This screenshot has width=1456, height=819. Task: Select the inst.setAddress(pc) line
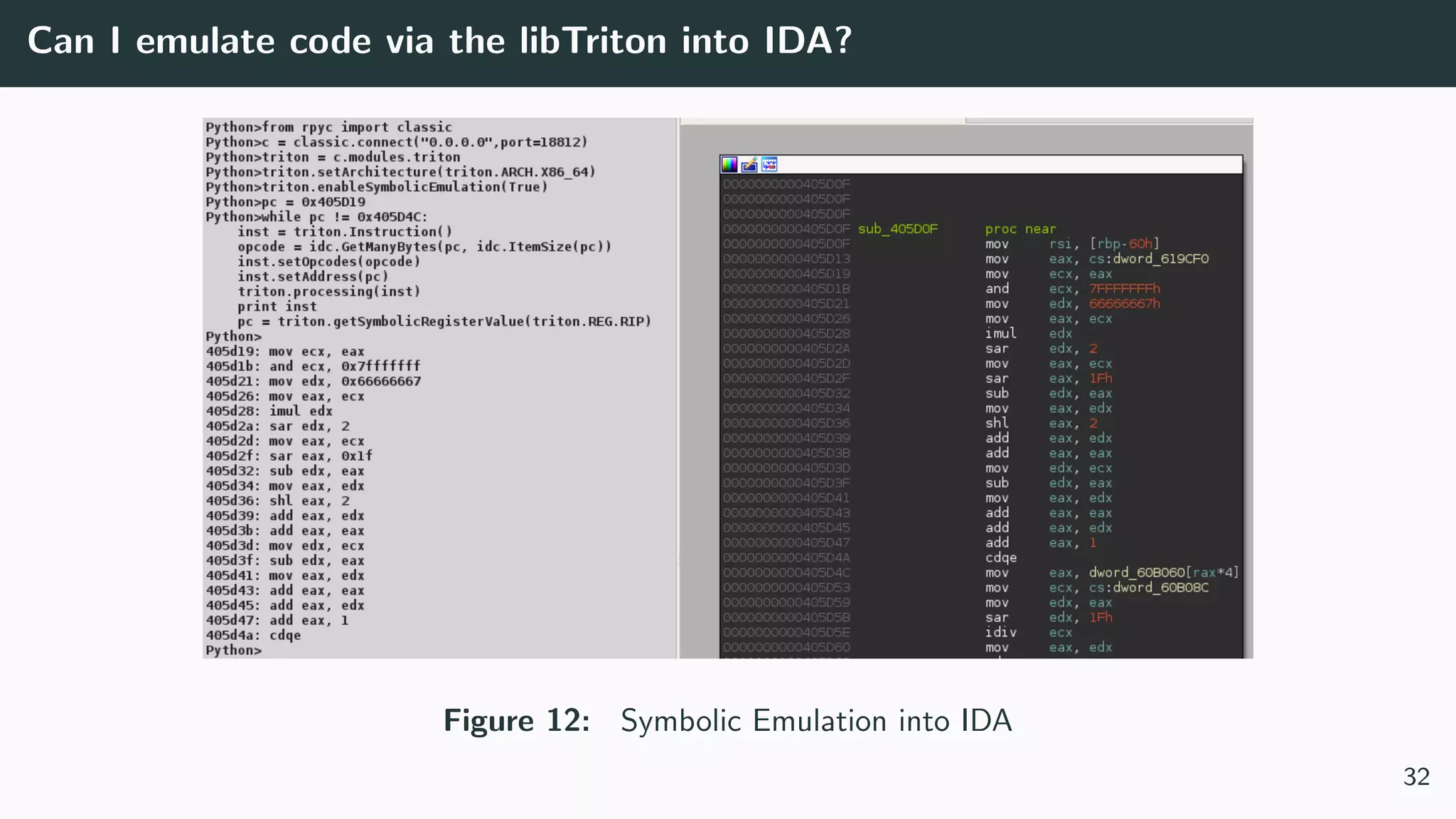[x=313, y=277]
